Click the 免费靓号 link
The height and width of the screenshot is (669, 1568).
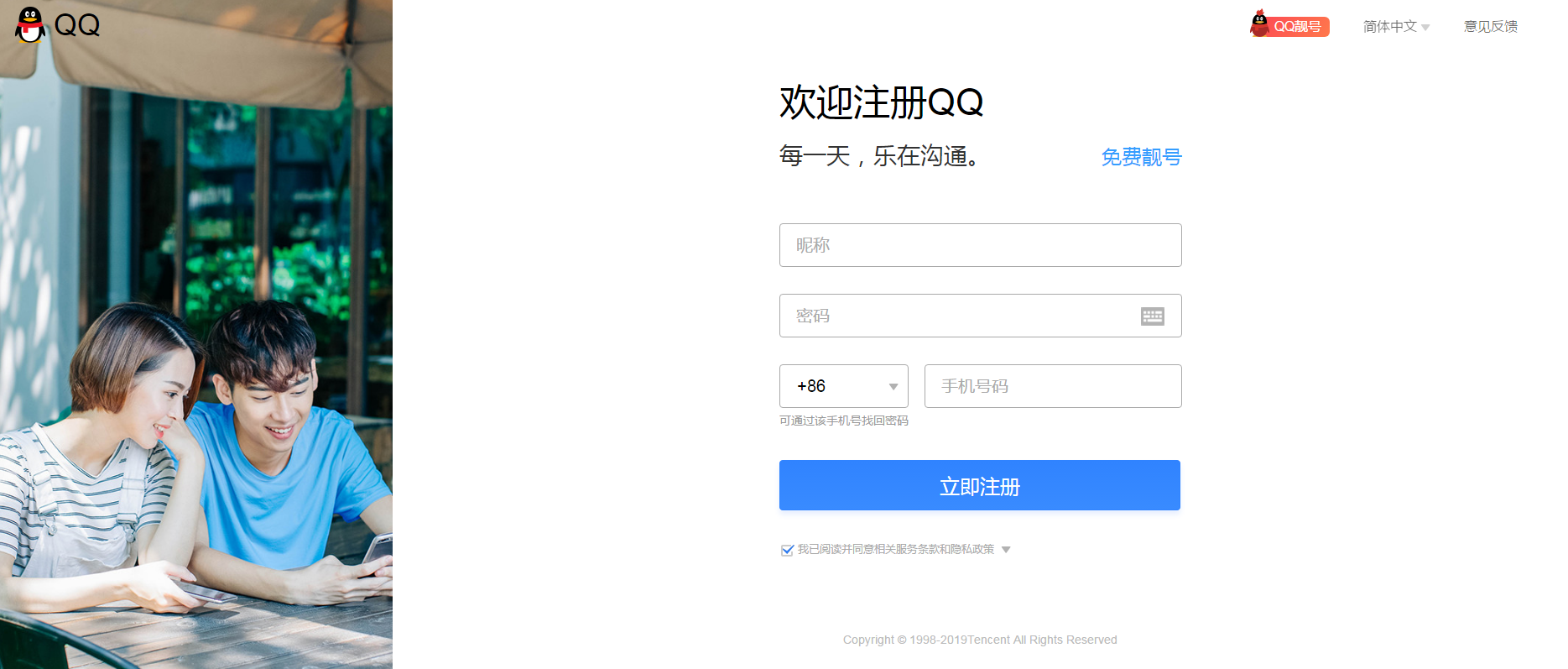(x=1141, y=157)
